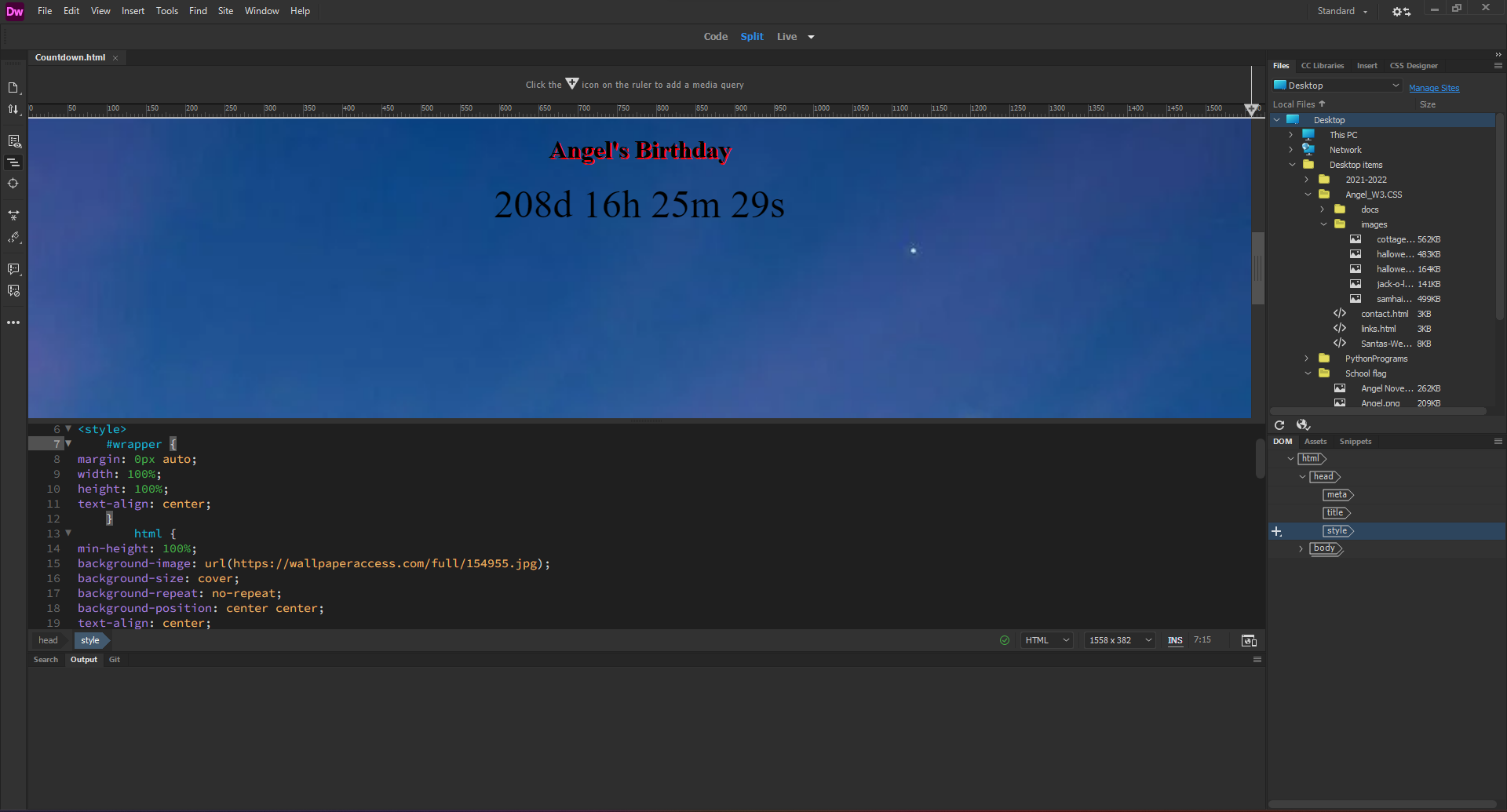
Task: Click the Apply Comment icon
Action: pos(13,269)
